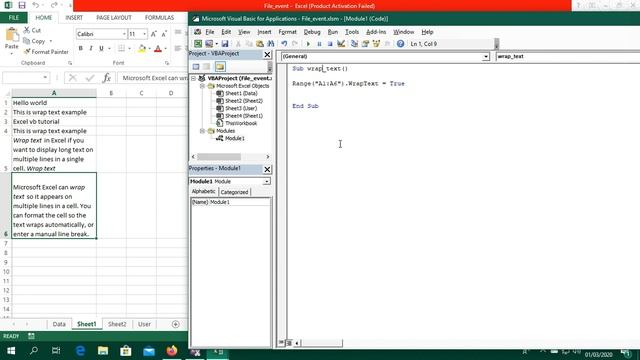Toggle Italic formatting in Excel ribbon
The width and height of the screenshot is (640, 360).
(x=91, y=49)
